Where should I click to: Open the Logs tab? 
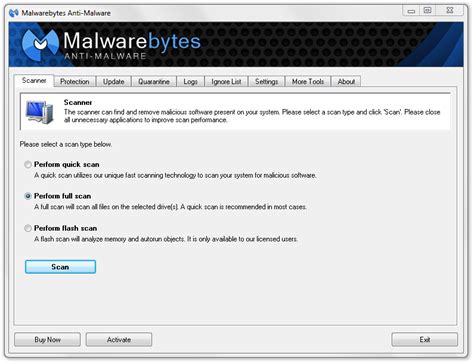[x=190, y=82]
